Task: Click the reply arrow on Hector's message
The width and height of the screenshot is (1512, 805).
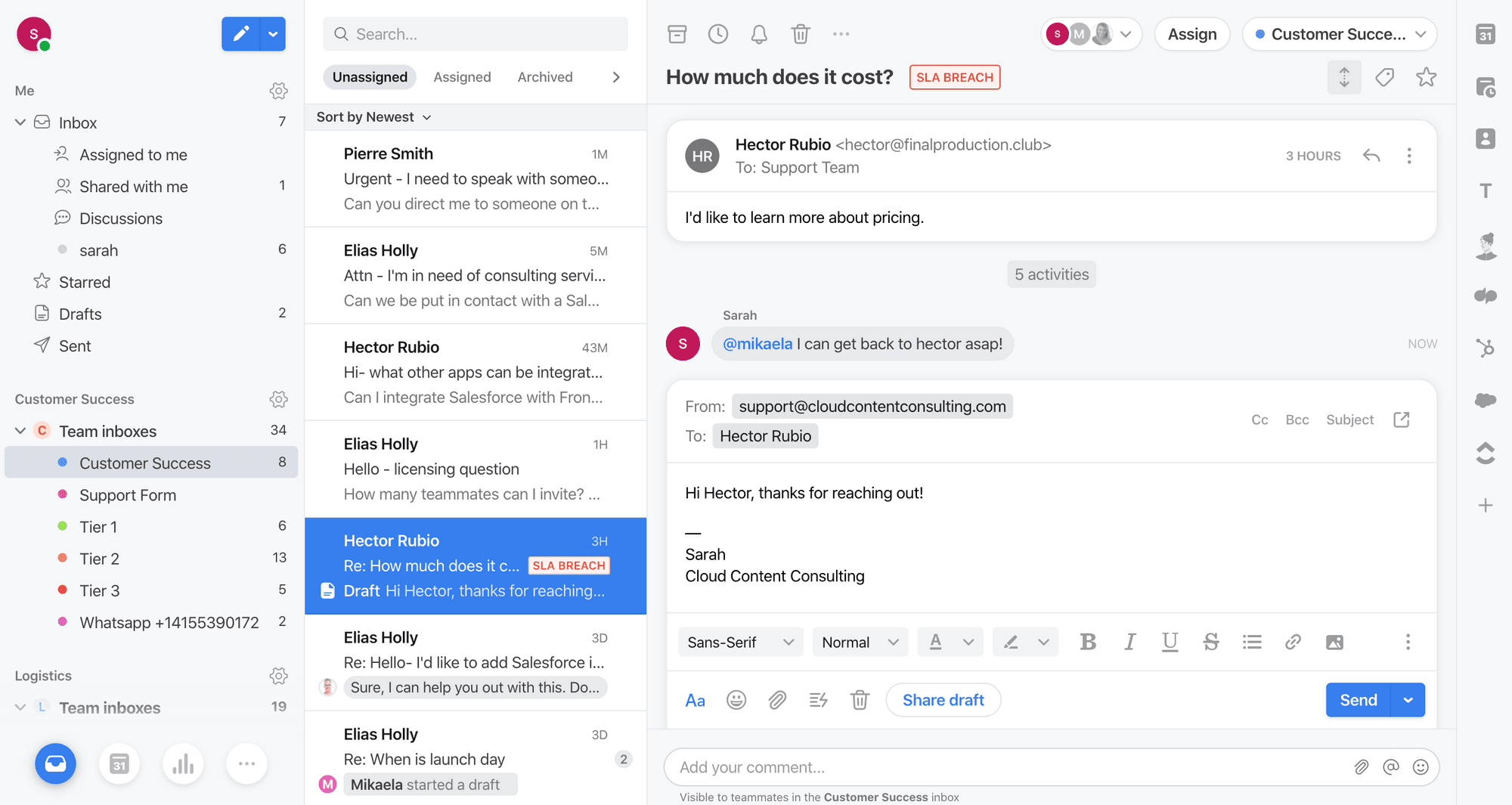Action: pyautogui.click(x=1371, y=156)
